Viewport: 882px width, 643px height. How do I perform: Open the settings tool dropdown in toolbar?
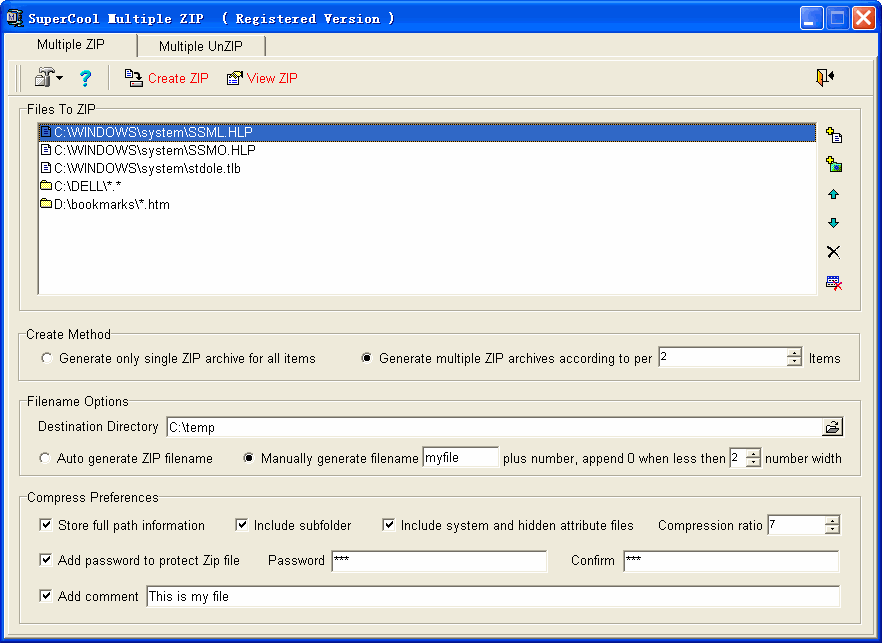click(x=48, y=77)
